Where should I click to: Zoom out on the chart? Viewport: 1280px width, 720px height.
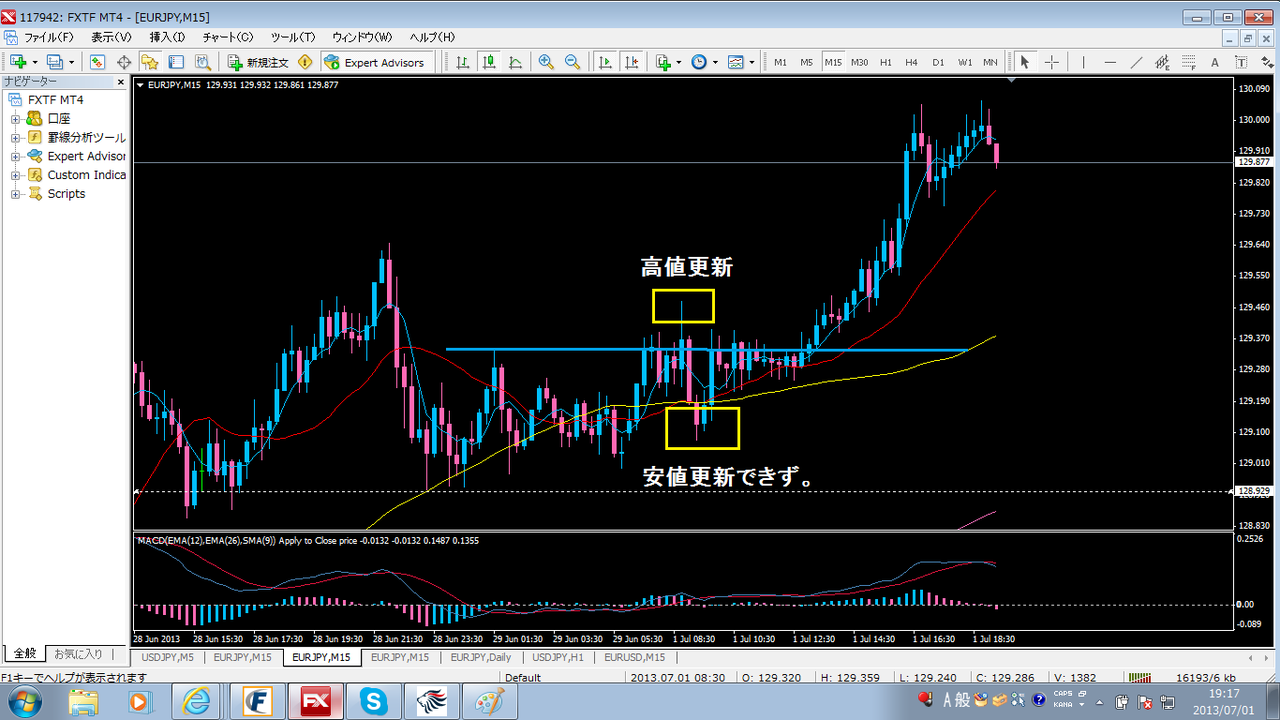[x=572, y=62]
